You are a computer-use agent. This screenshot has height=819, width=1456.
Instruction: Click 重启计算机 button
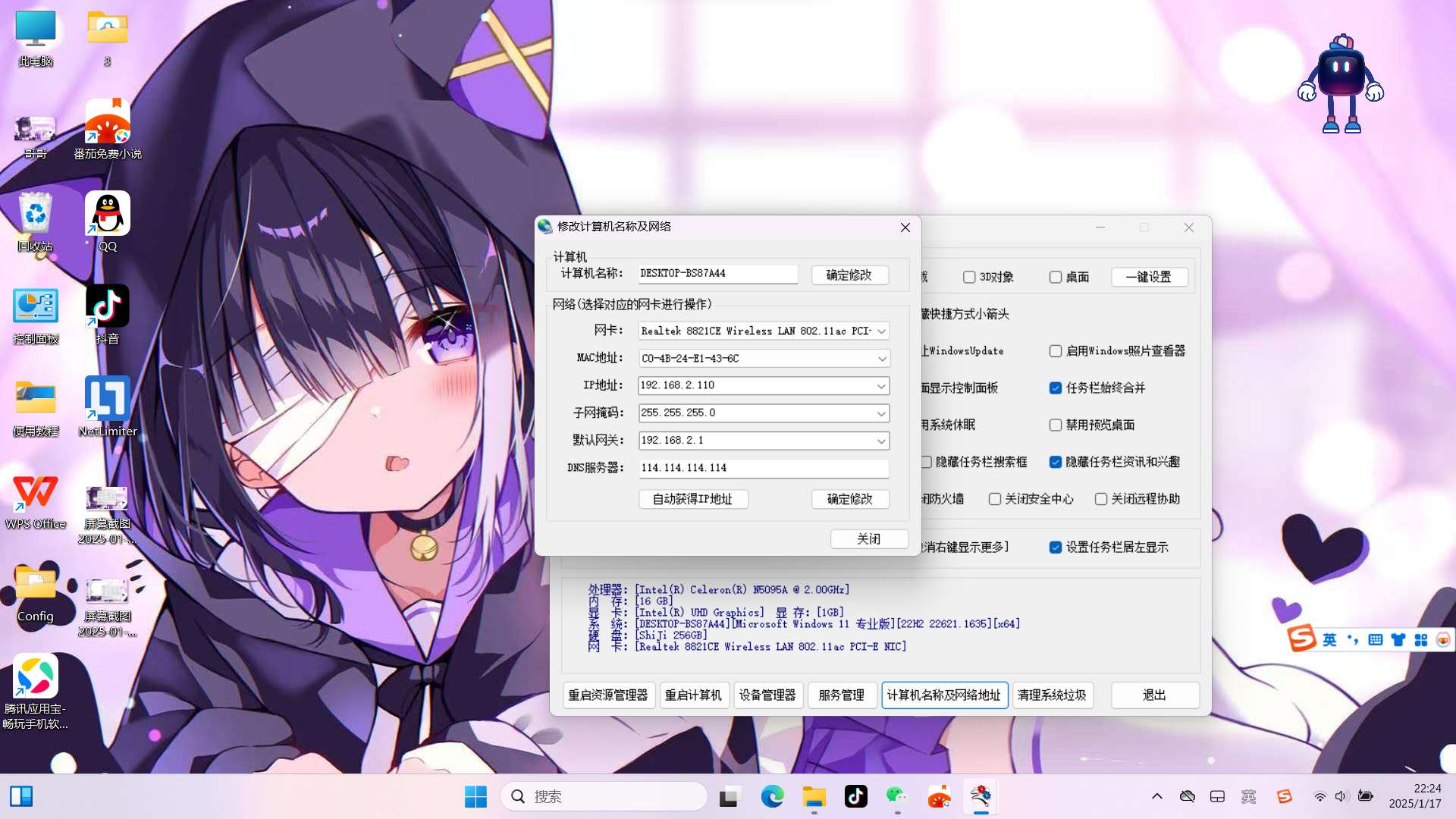click(x=694, y=695)
